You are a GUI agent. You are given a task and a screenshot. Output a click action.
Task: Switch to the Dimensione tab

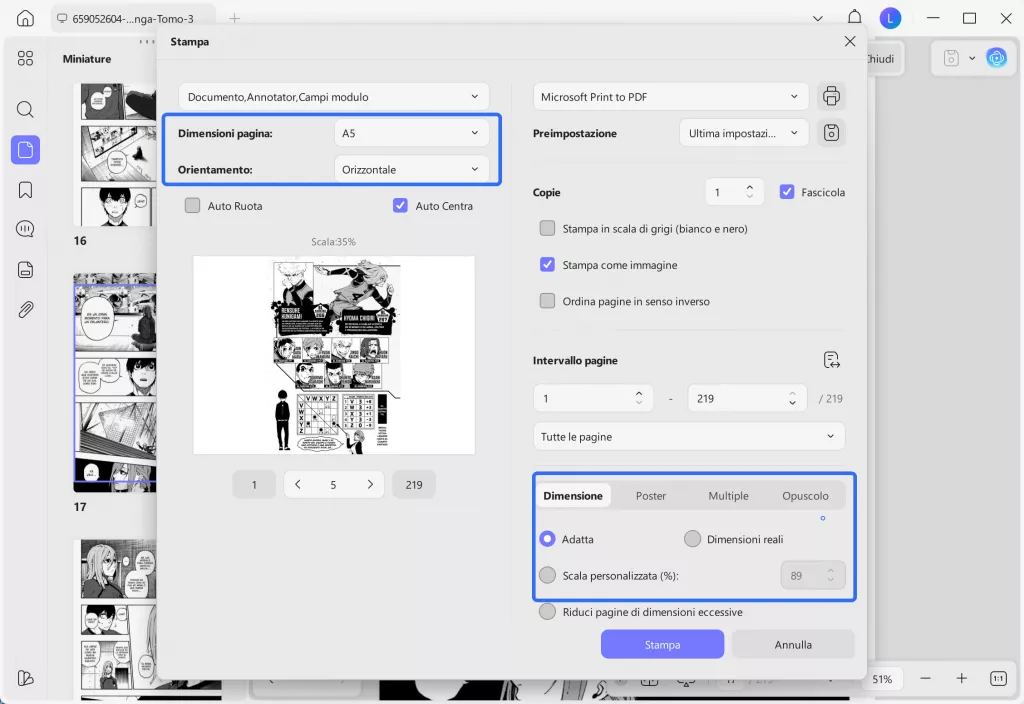point(573,496)
